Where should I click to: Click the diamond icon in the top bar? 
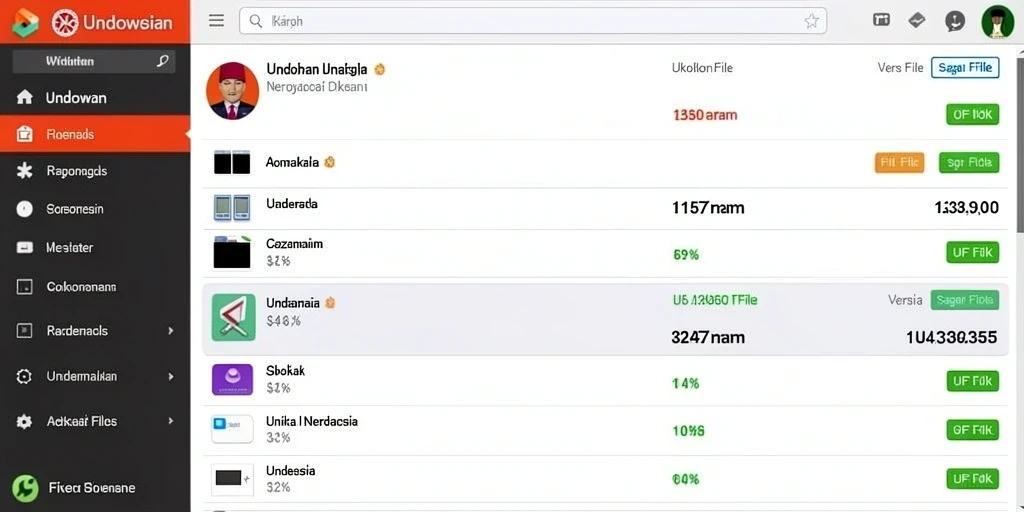[x=917, y=20]
